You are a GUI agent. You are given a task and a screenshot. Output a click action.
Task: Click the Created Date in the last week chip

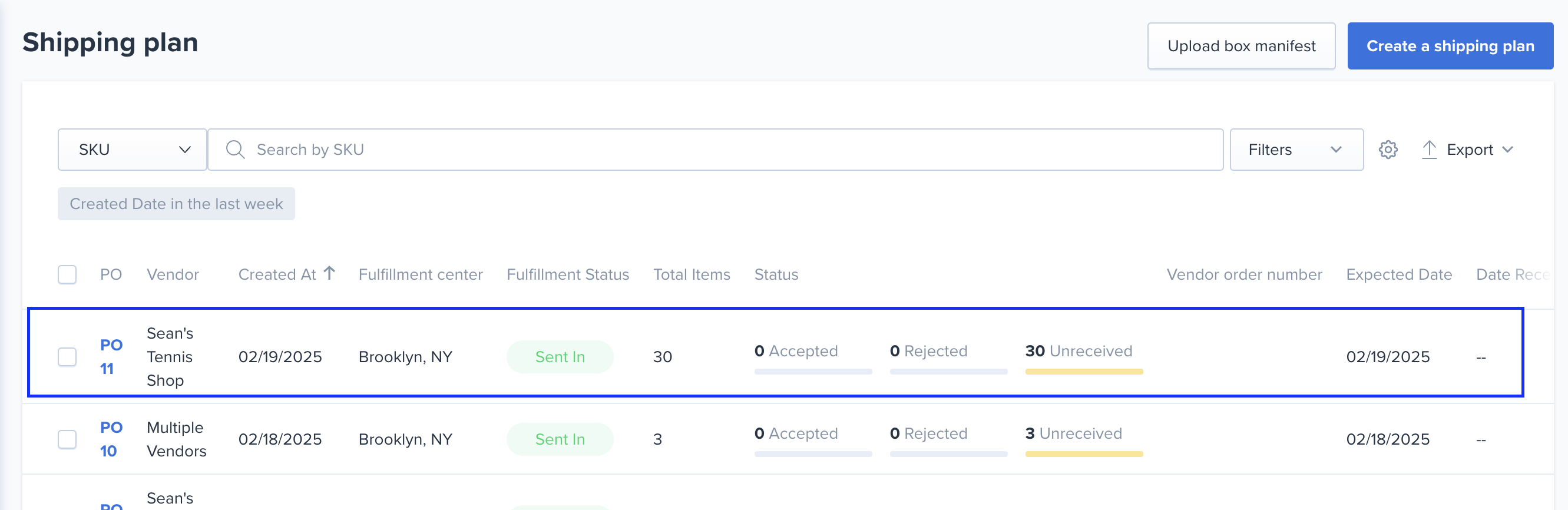tap(177, 204)
